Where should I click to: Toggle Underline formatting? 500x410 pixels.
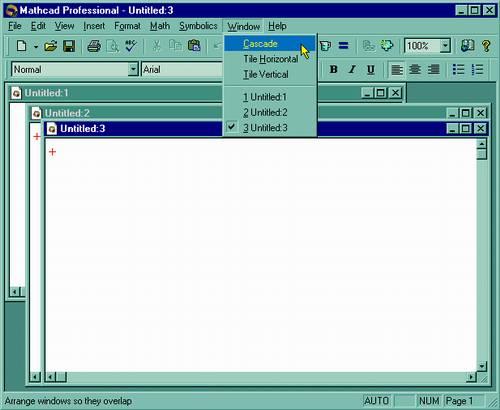point(370,69)
